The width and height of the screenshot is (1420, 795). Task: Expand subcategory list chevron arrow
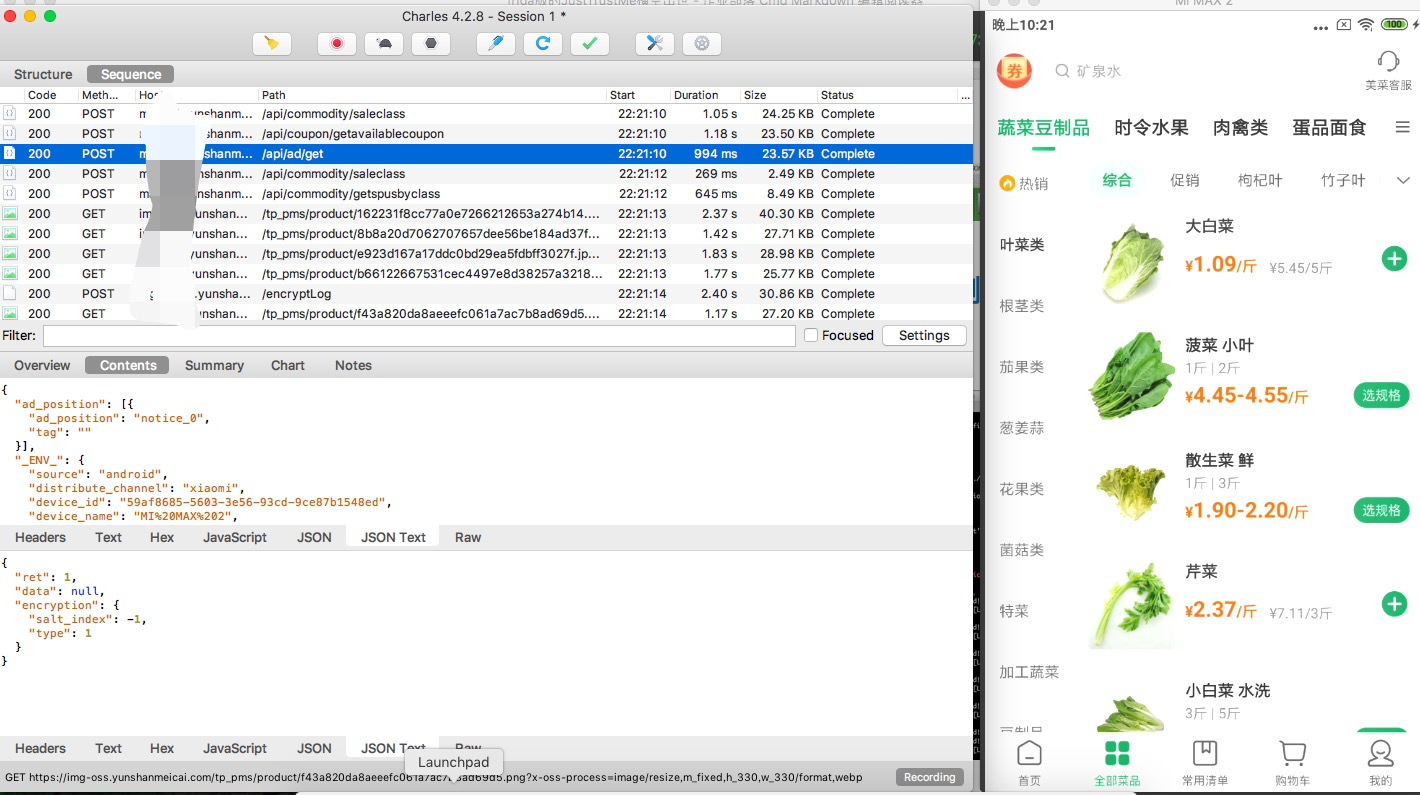[x=1401, y=180]
